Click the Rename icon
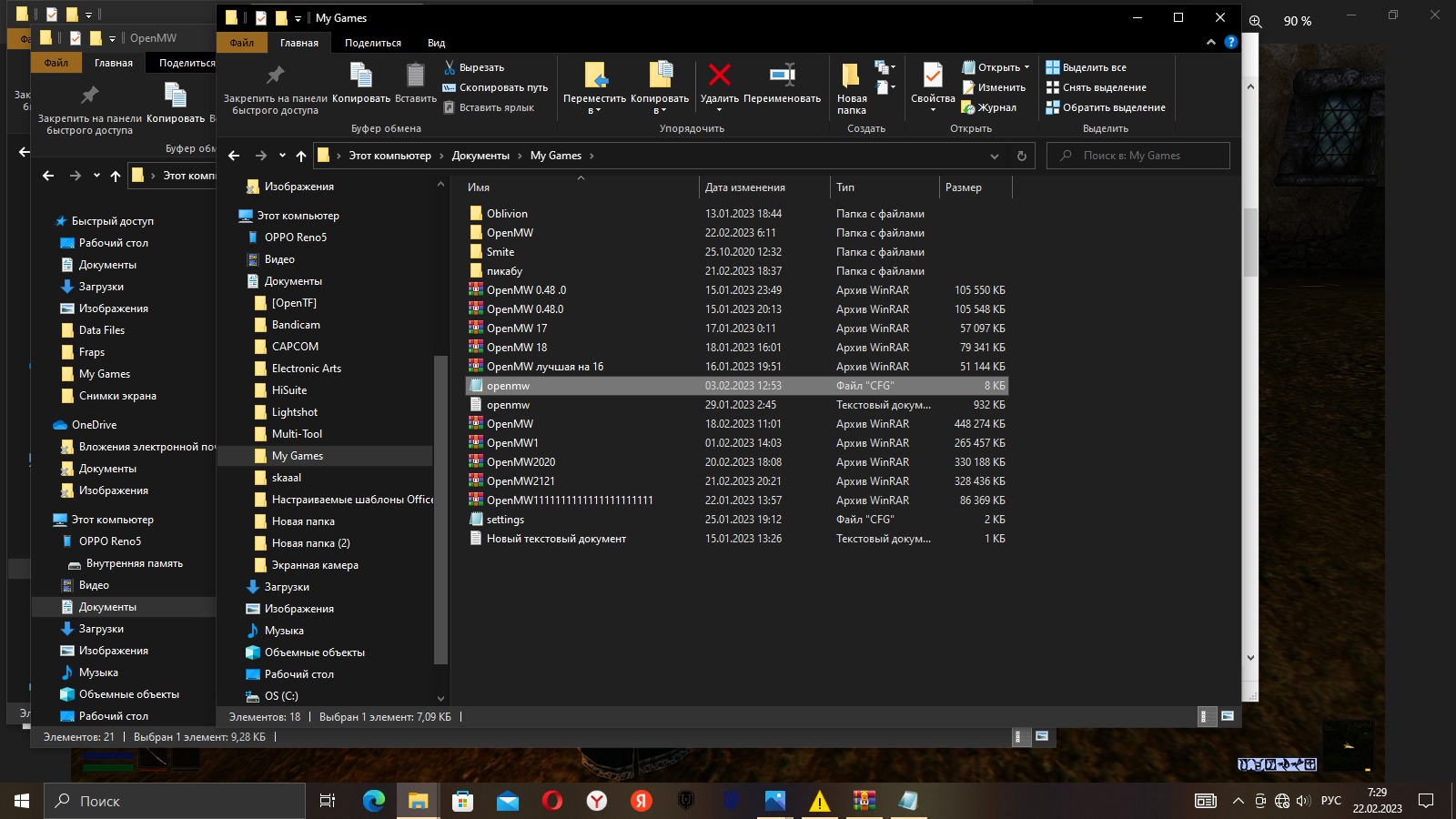Screen dimensions: 1456x819 tap(782, 76)
